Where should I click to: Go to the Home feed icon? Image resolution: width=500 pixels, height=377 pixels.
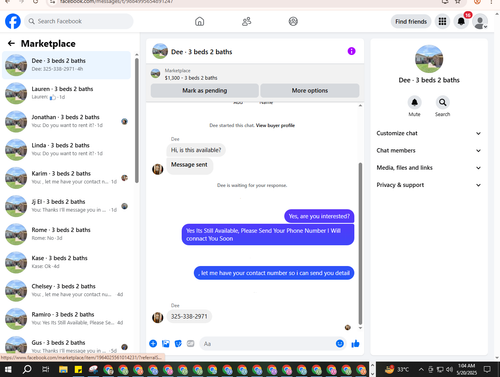coord(199,22)
